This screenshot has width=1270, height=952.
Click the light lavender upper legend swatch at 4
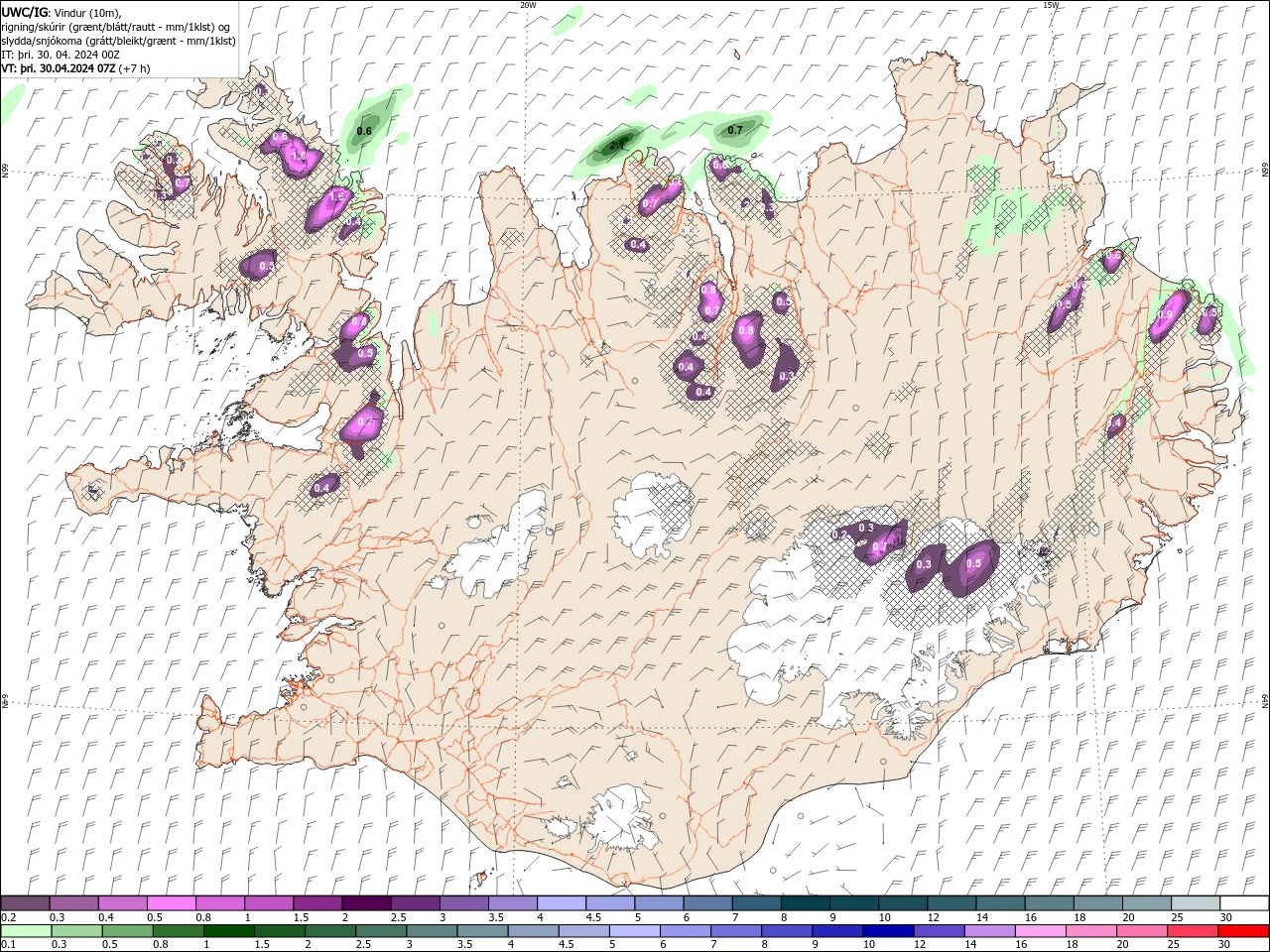pos(562,903)
